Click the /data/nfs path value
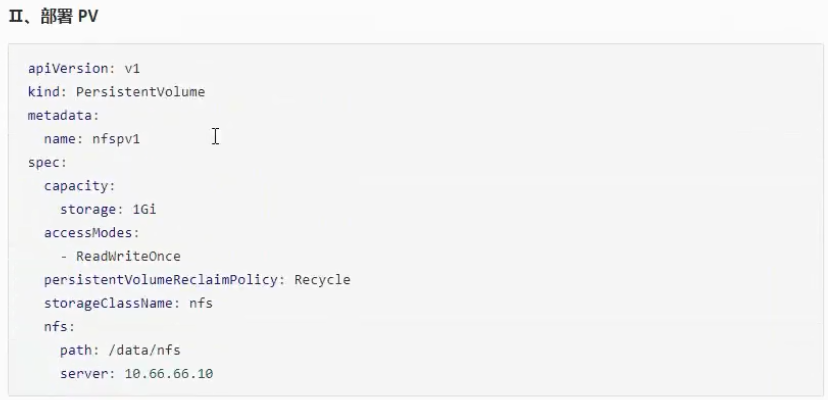828x400 pixels. 148,350
